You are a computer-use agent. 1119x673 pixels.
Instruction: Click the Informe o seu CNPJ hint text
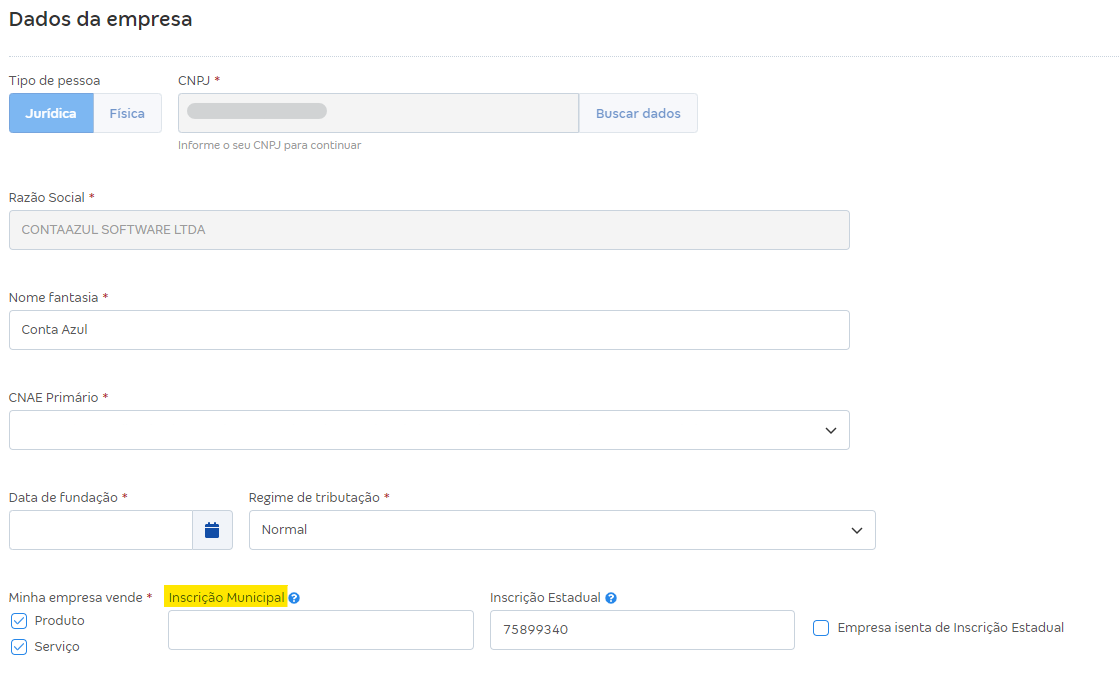tap(269, 145)
